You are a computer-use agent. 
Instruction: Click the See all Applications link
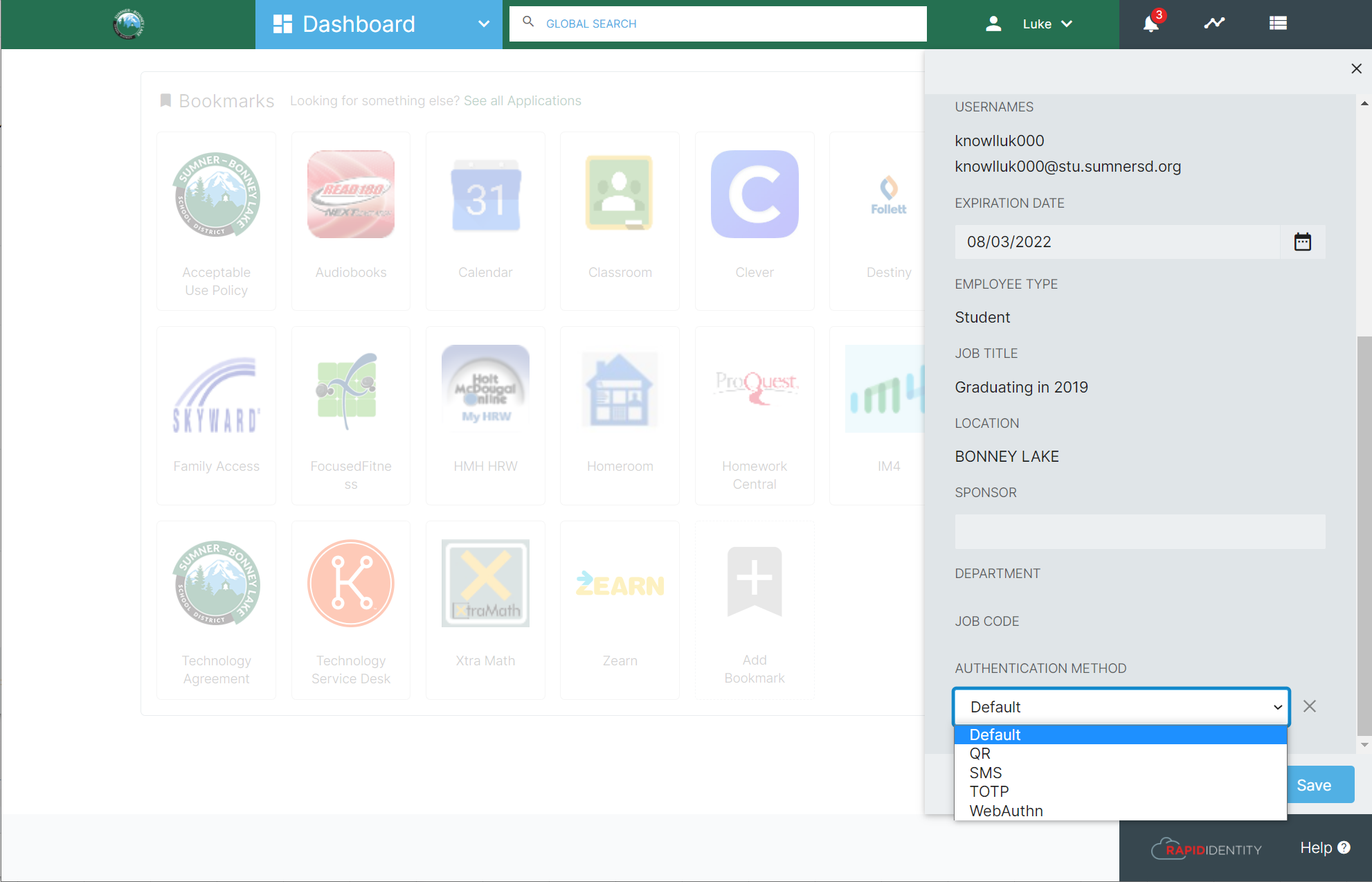pos(523,100)
